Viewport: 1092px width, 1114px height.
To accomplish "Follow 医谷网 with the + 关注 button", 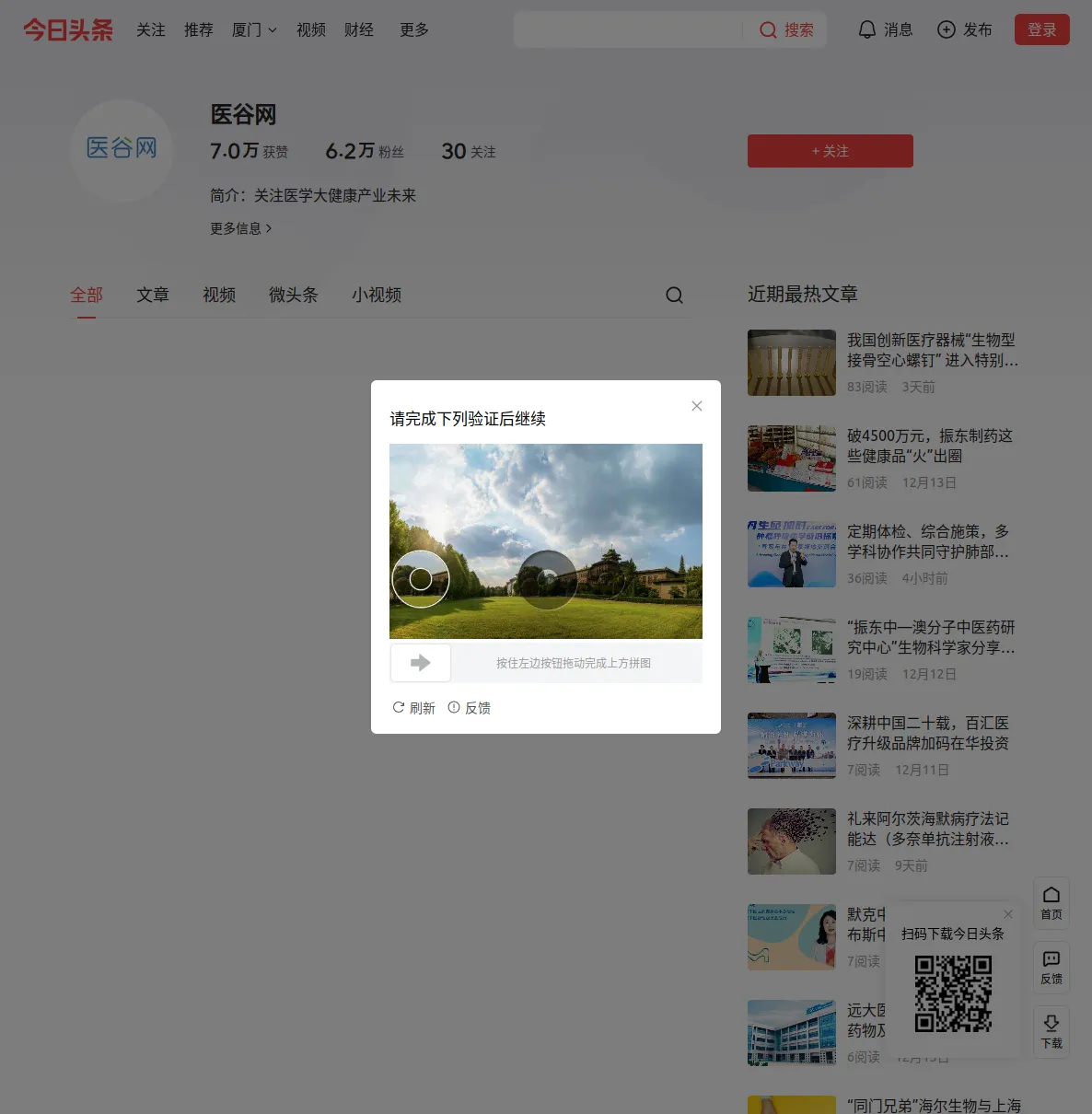I will pos(831,151).
